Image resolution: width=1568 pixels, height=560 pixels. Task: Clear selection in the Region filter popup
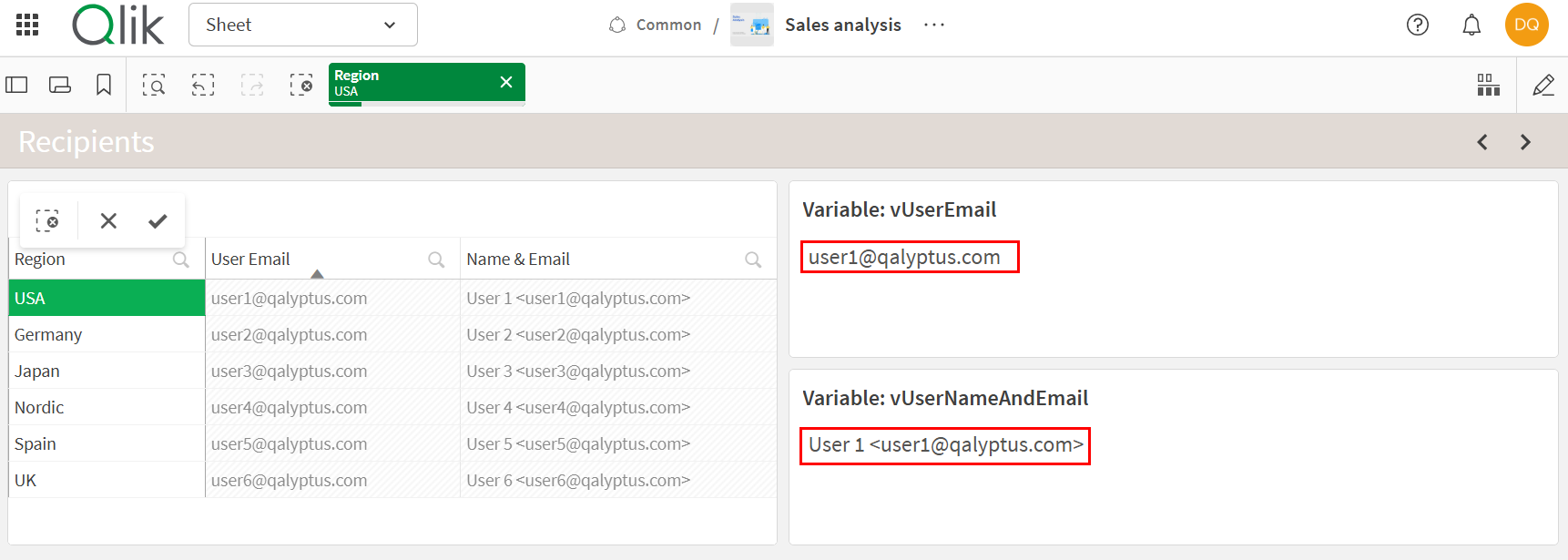coord(47,220)
